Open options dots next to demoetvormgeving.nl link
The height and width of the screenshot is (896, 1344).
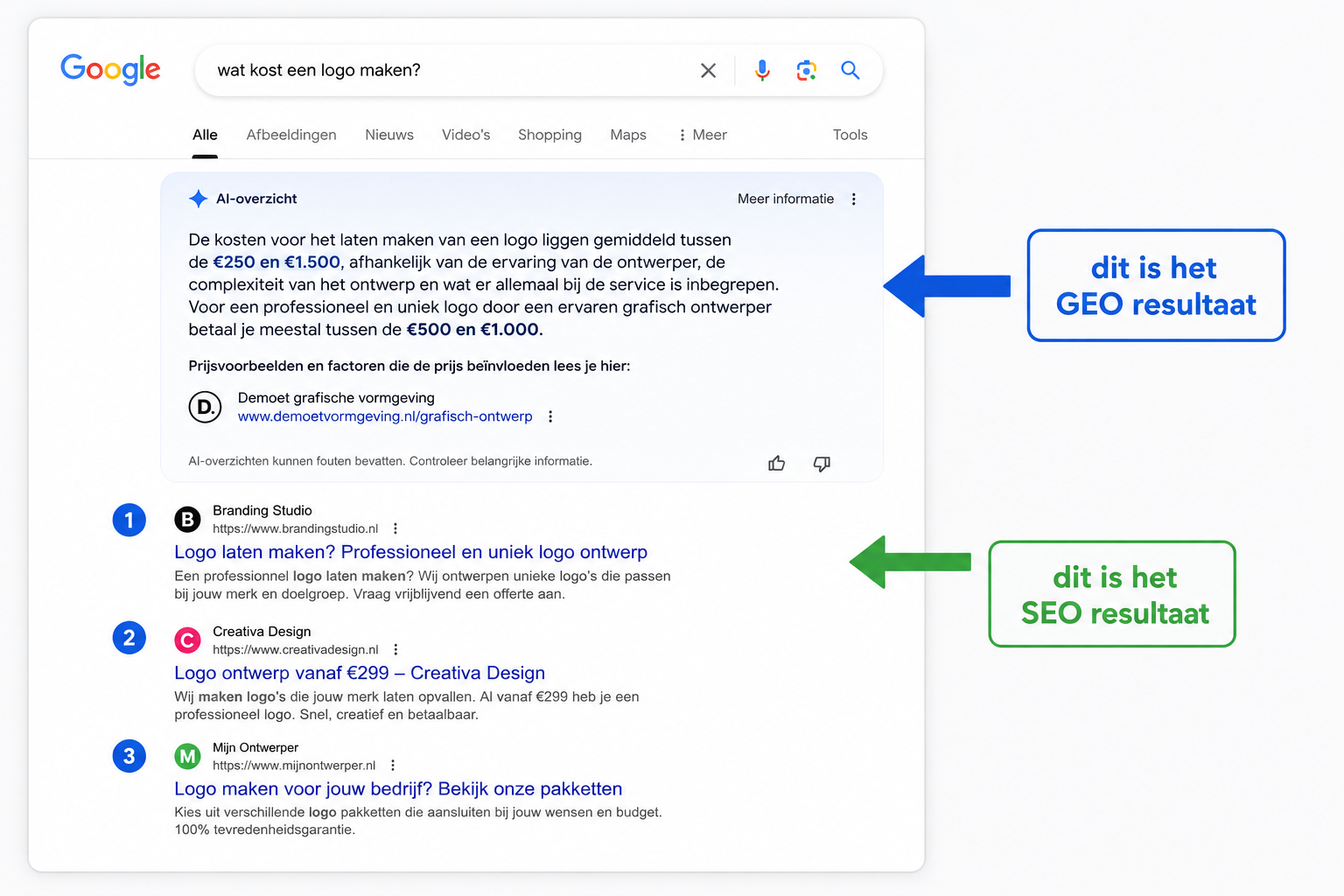[550, 416]
